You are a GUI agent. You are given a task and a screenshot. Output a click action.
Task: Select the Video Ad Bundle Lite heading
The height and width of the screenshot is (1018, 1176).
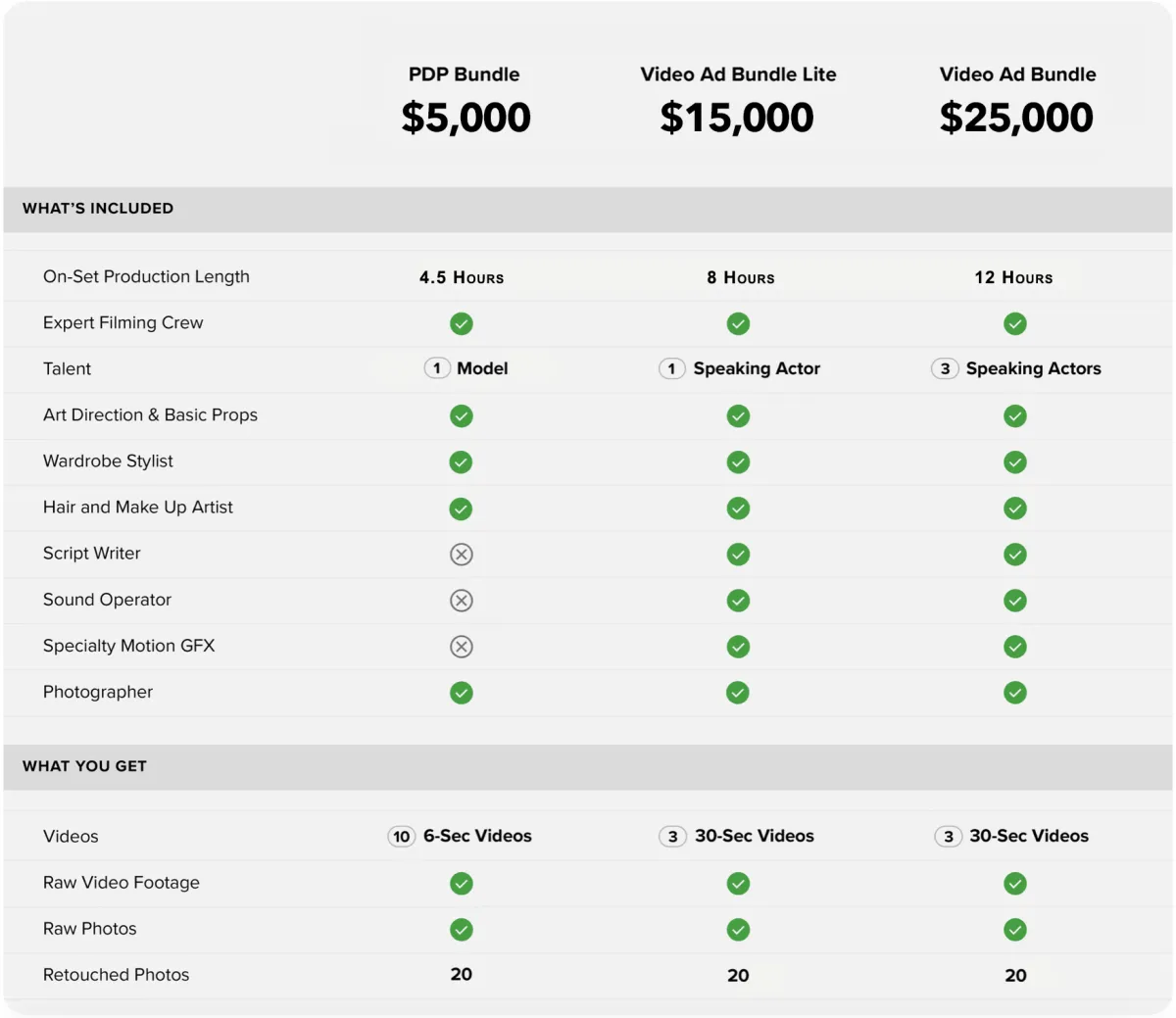pyautogui.click(x=738, y=74)
